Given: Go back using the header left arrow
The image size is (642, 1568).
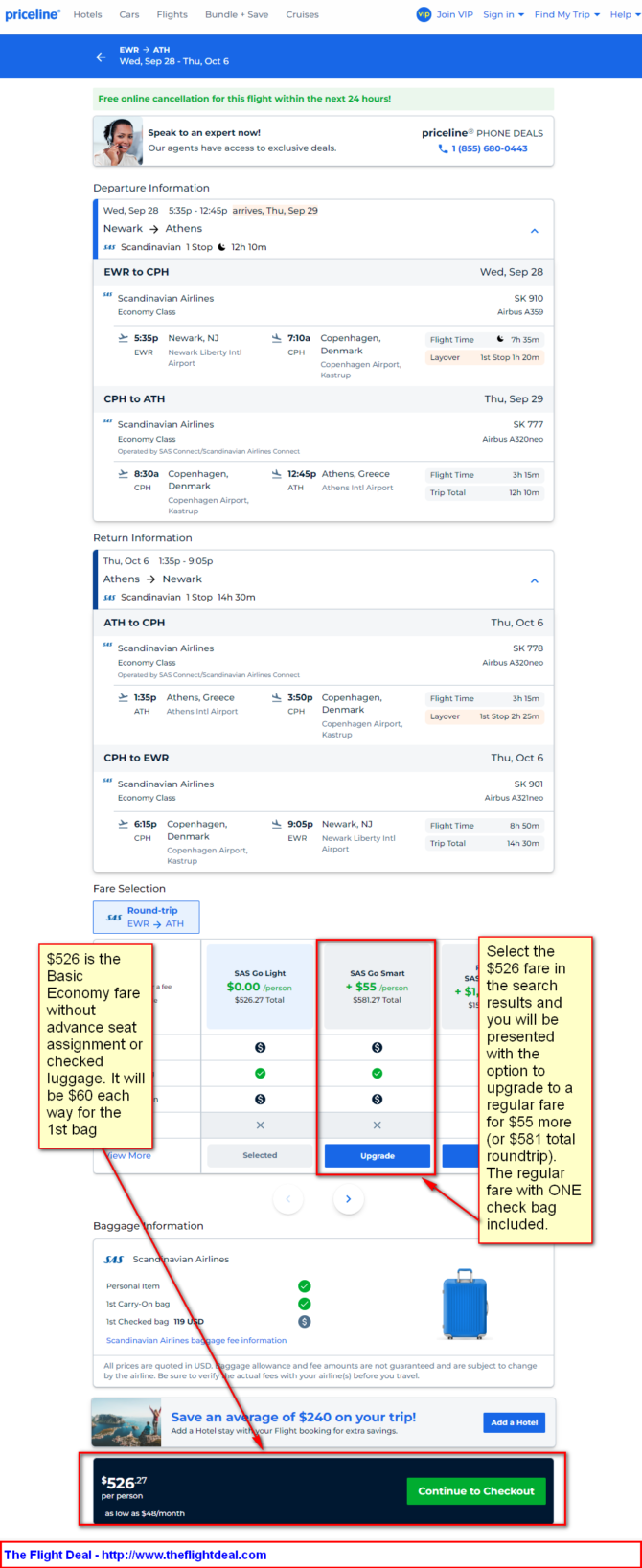Looking at the screenshot, I should click(101, 57).
